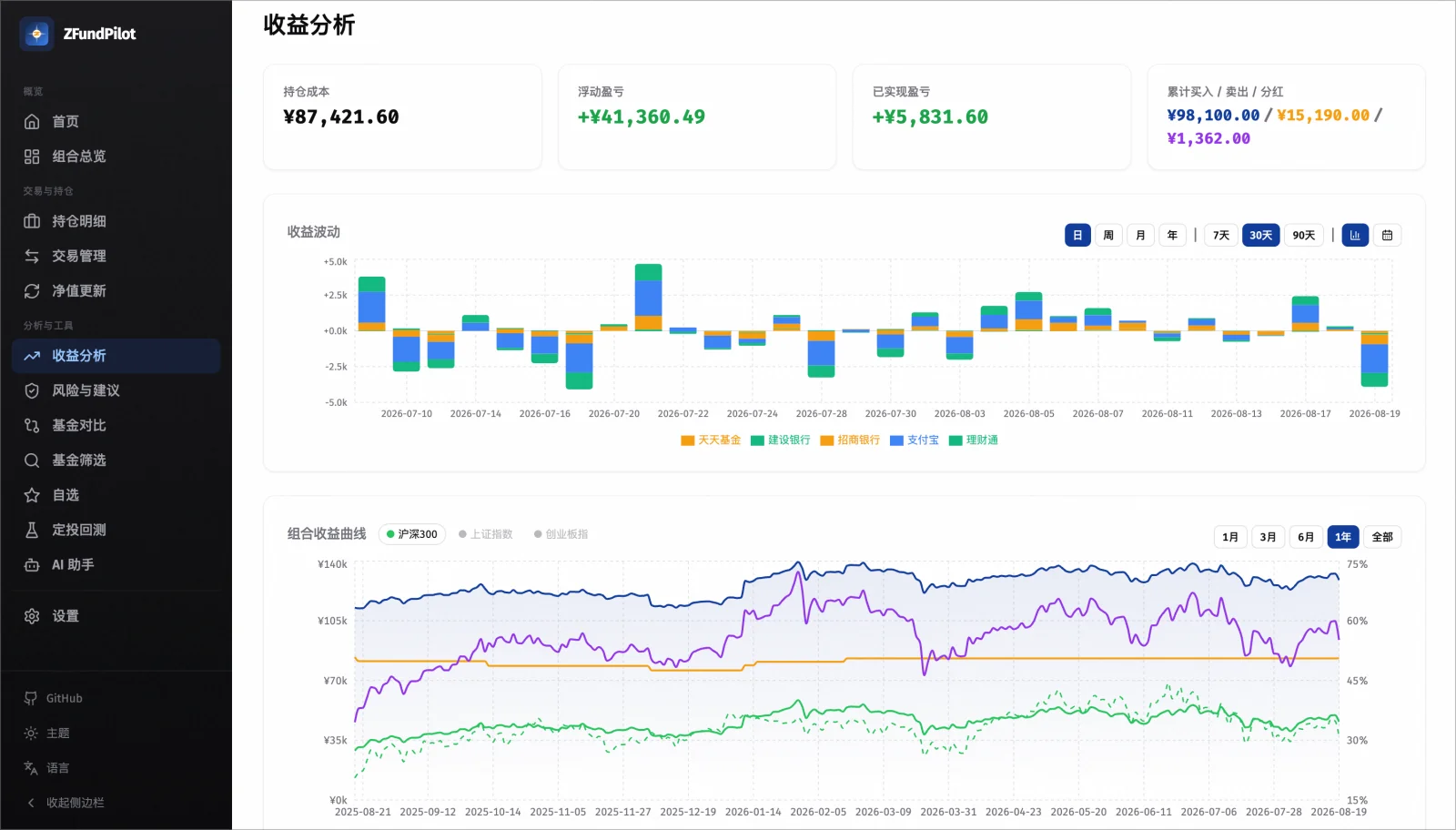Image resolution: width=1456 pixels, height=830 pixels.
Task: Open 设置 using the gear icon
Action: [x=32, y=616]
